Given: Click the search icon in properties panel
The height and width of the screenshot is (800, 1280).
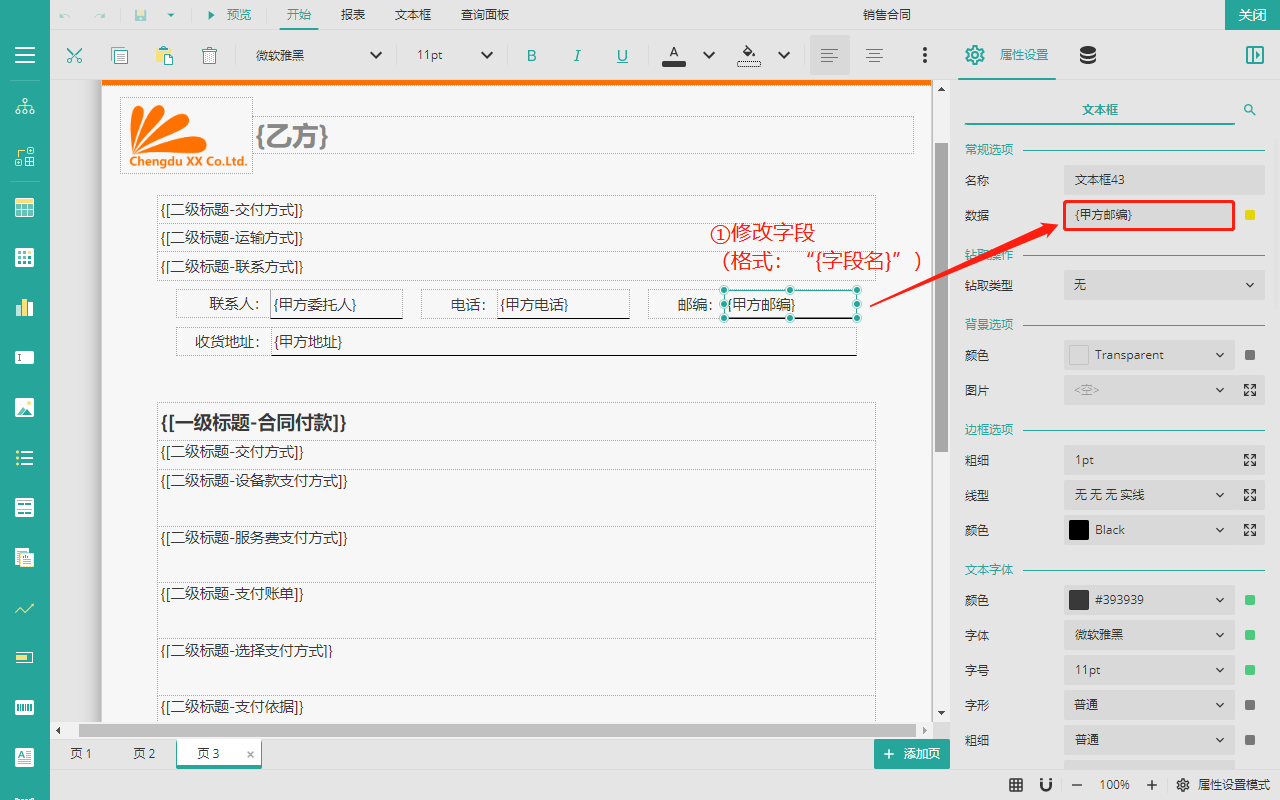Looking at the screenshot, I should click(1249, 109).
